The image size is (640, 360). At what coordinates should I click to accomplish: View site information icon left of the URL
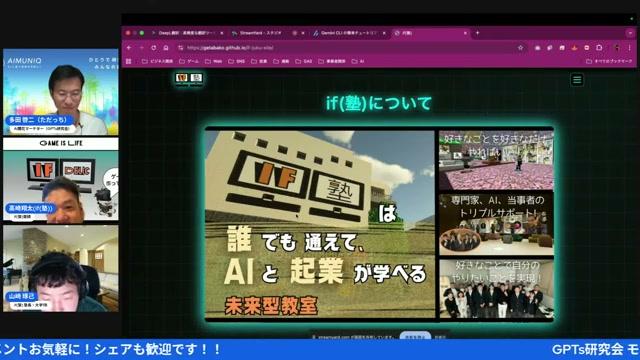pyautogui.click(x=180, y=48)
